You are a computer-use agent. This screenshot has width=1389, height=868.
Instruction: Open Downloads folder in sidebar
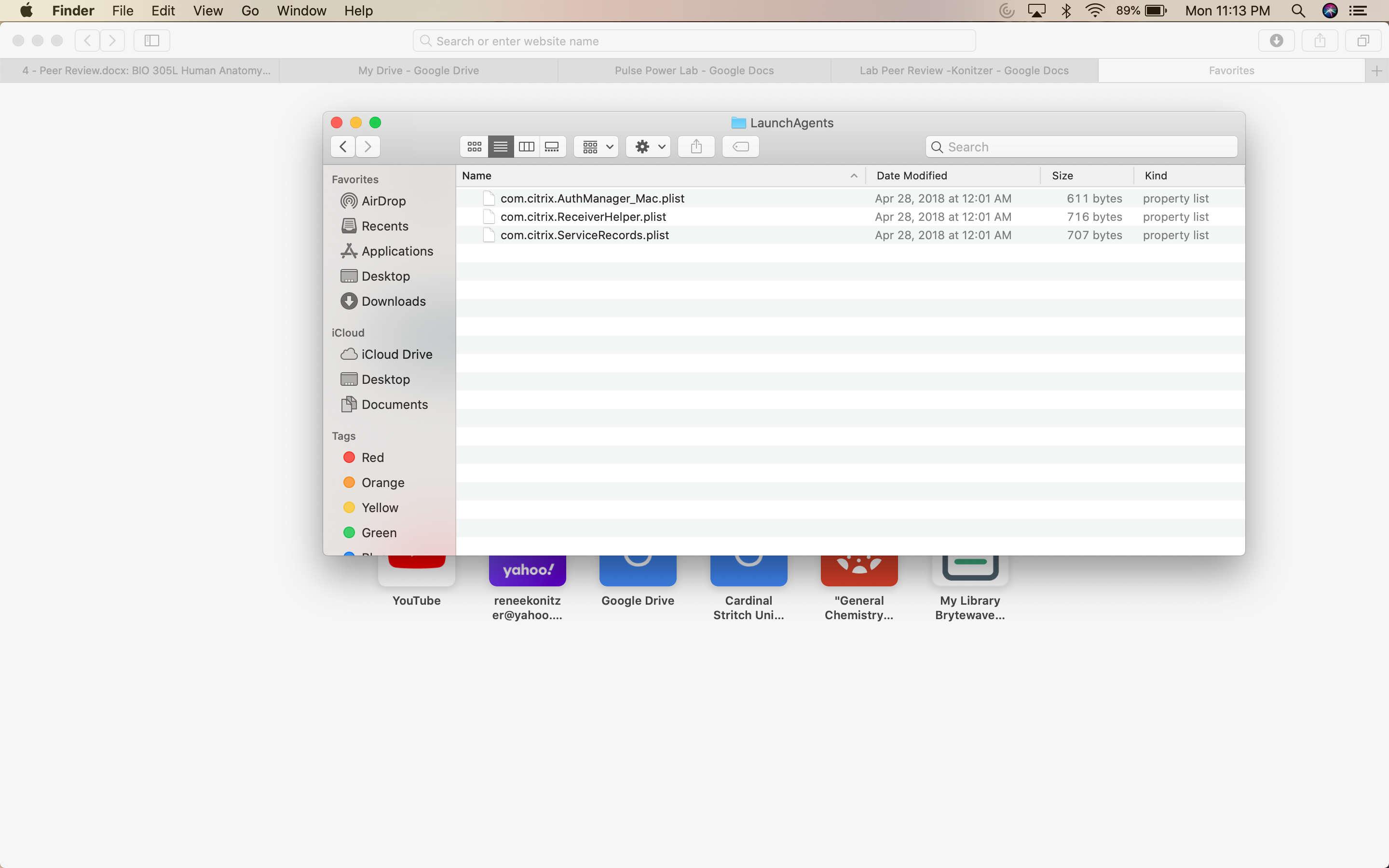(393, 301)
